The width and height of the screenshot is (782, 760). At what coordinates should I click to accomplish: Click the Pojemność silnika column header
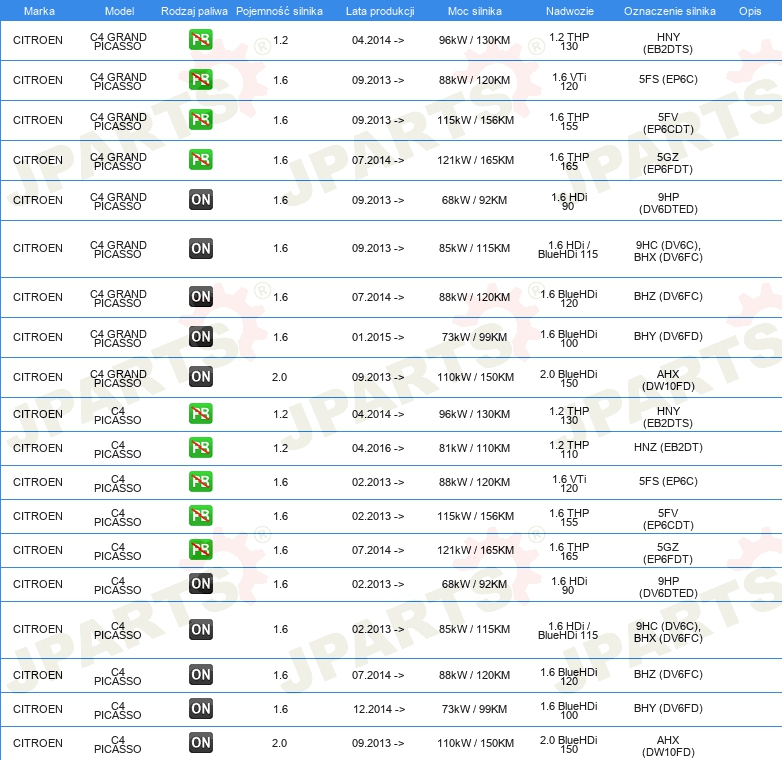(279, 11)
